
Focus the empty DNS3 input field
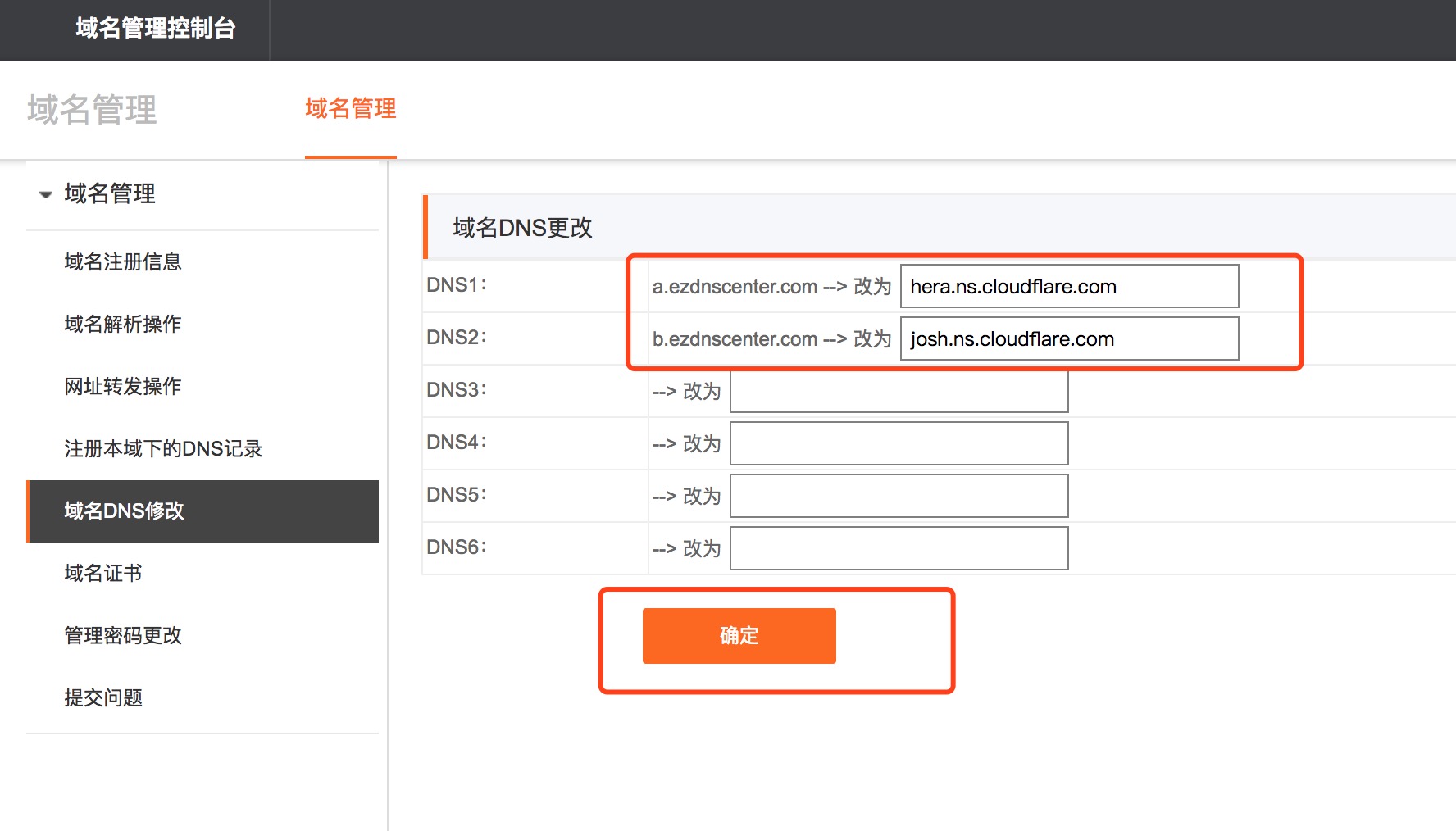pos(899,391)
